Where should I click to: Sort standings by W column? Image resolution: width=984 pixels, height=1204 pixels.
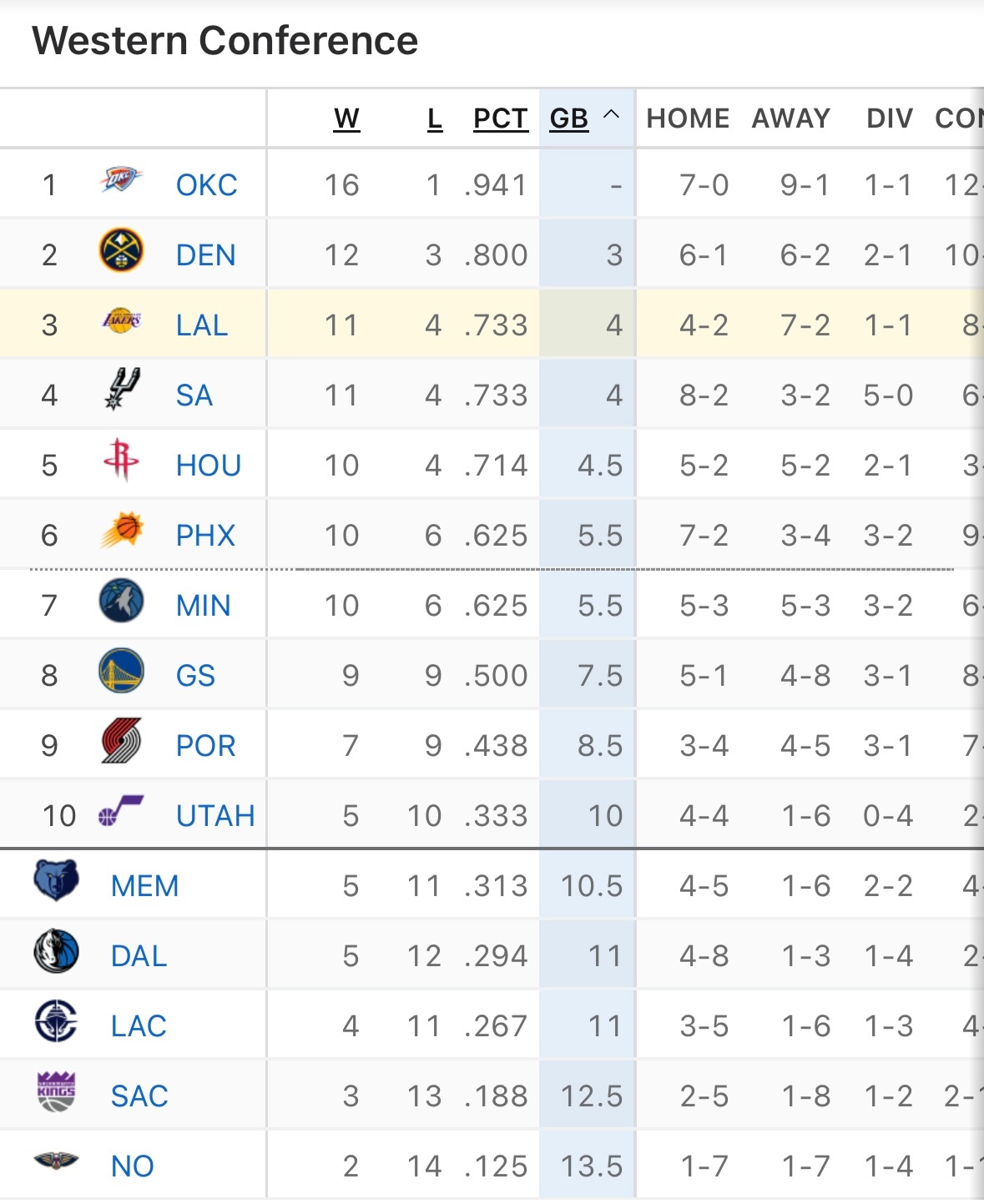pos(346,119)
